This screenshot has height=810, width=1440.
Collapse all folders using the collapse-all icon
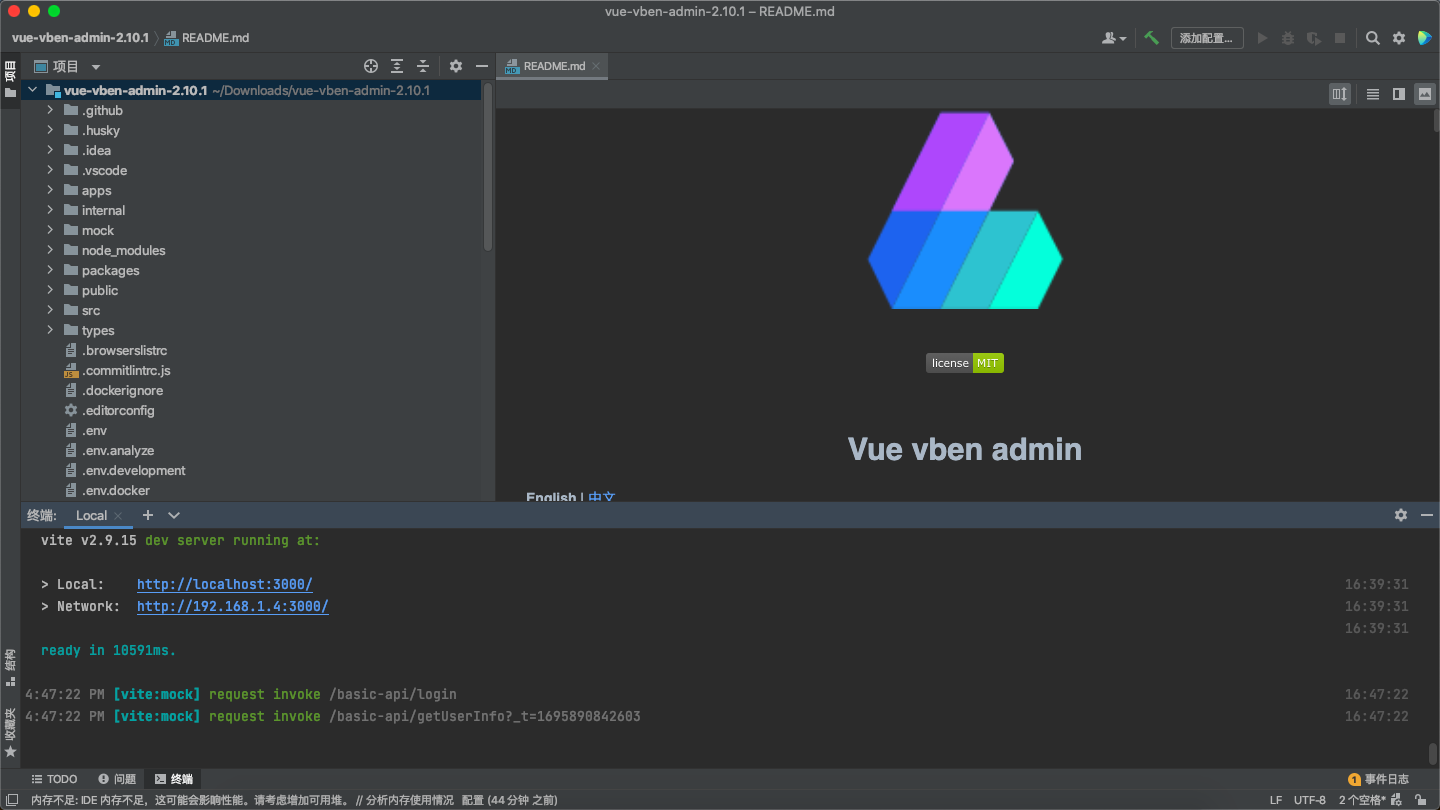pyautogui.click(x=423, y=65)
